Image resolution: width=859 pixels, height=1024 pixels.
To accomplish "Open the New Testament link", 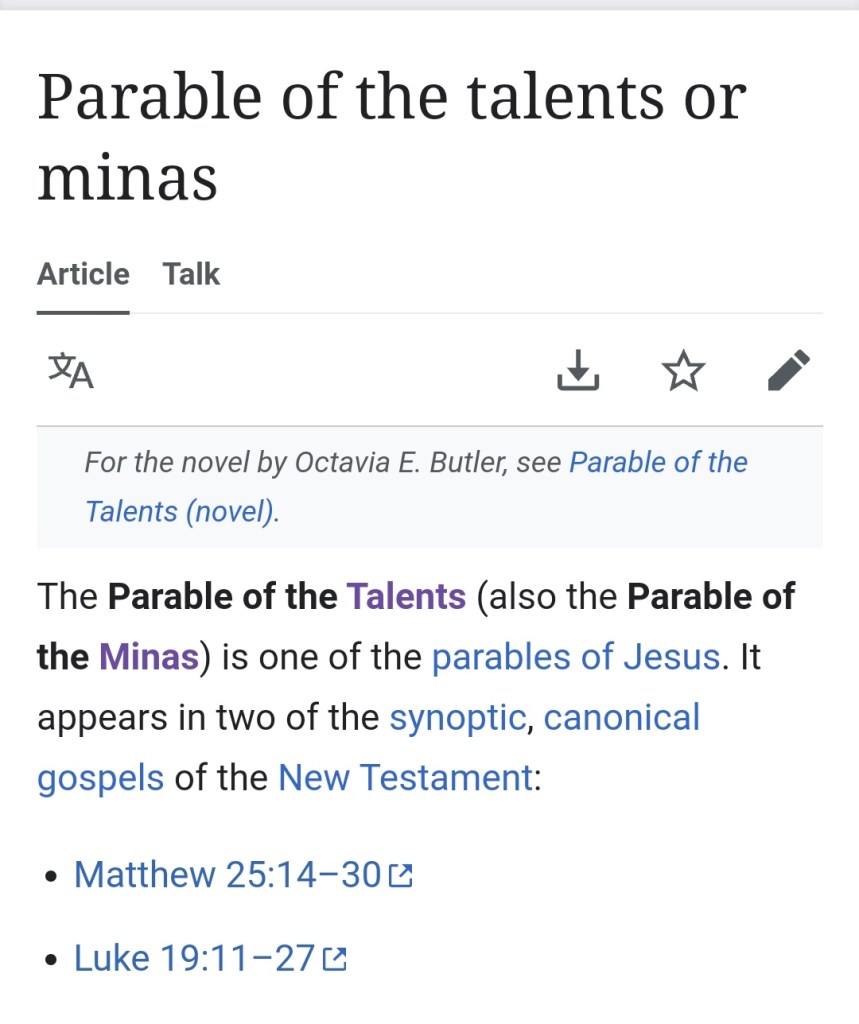I will pos(404,777).
